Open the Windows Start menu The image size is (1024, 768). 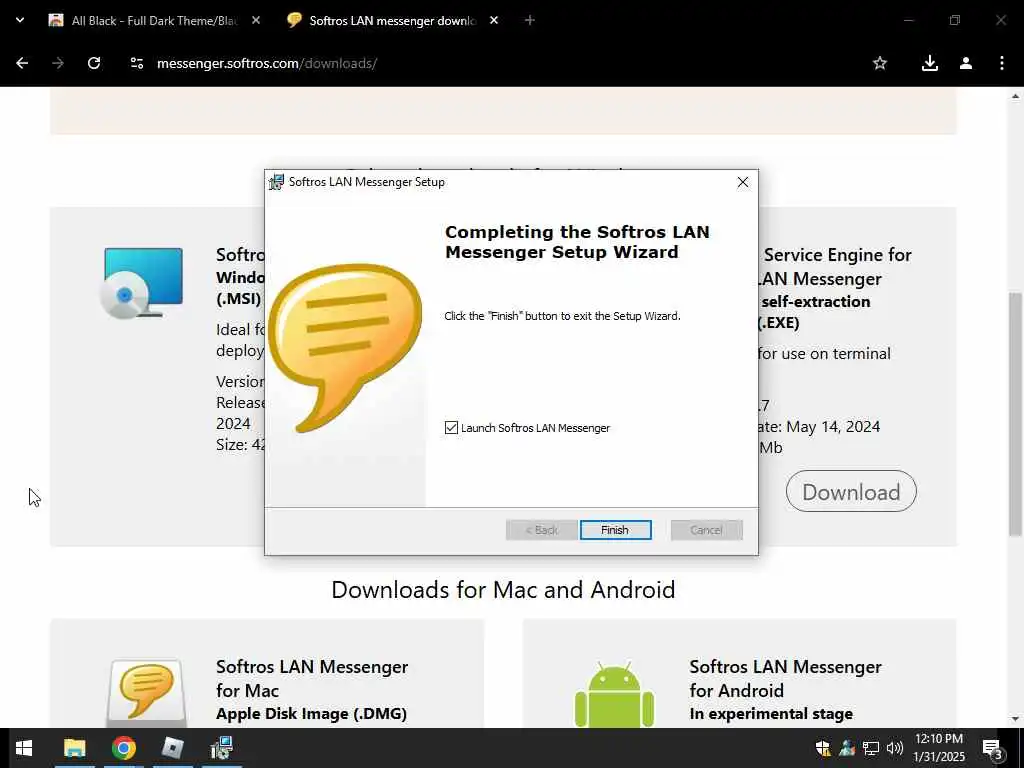pyautogui.click(x=24, y=748)
